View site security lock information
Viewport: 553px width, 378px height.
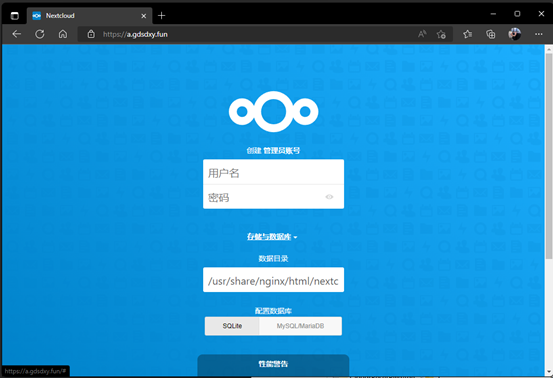tap(91, 34)
